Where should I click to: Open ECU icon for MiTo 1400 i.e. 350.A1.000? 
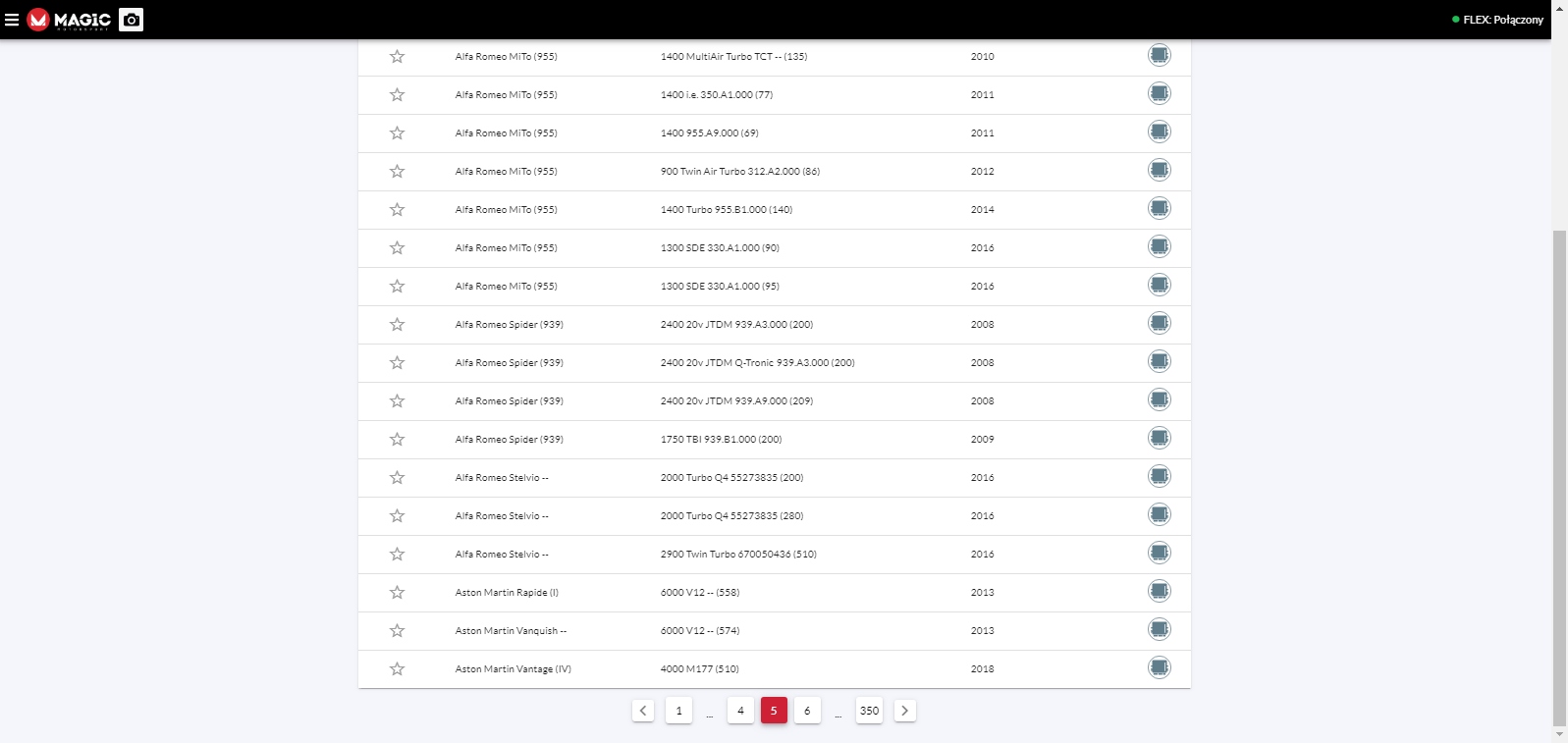coord(1160,93)
